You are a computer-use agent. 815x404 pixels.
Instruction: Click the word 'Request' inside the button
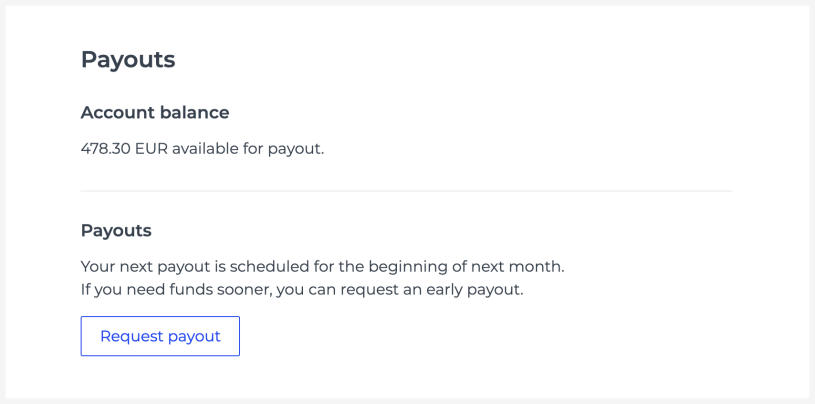point(130,336)
